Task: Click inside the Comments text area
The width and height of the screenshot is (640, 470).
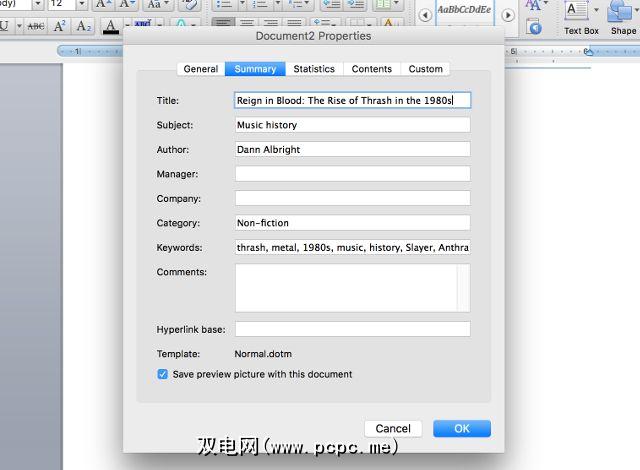Action: [x=346, y=288]
